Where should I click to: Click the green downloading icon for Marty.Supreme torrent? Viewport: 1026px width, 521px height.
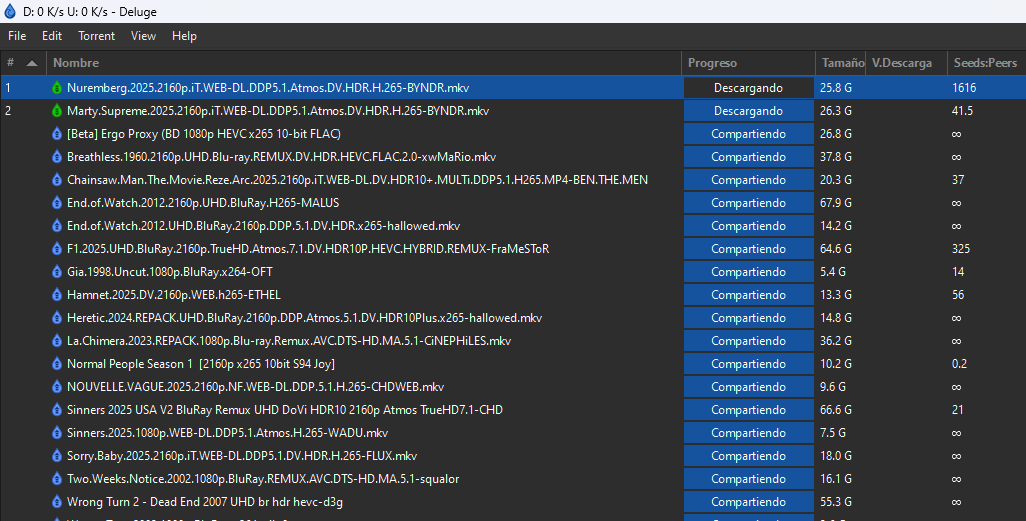click(57, 111)
